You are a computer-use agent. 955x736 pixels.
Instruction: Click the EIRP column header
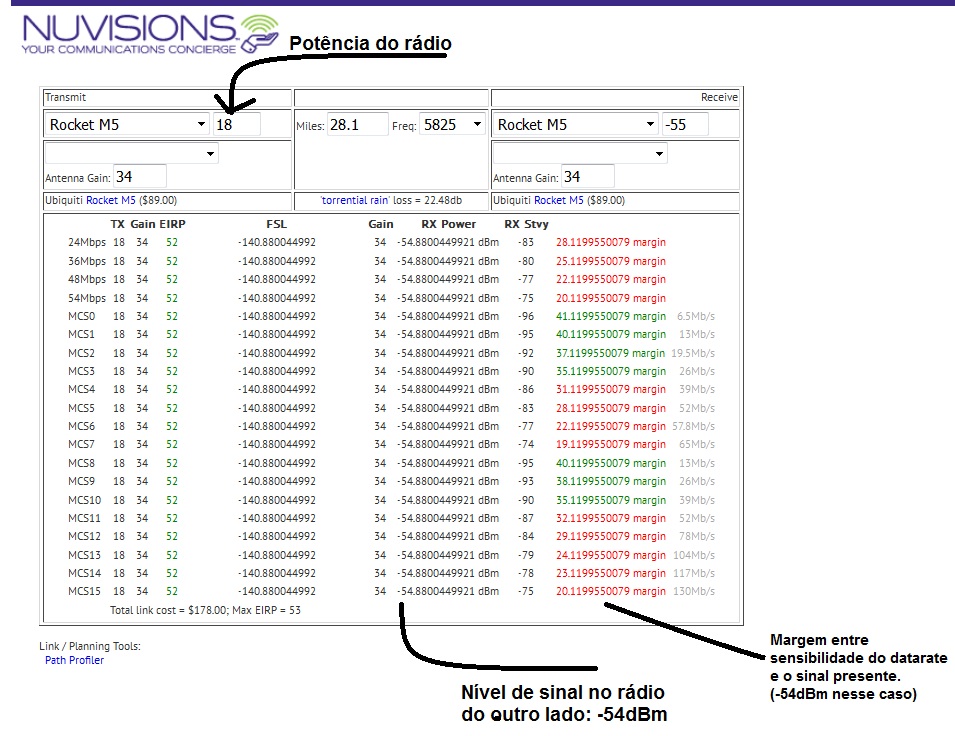tap(172, 224)
